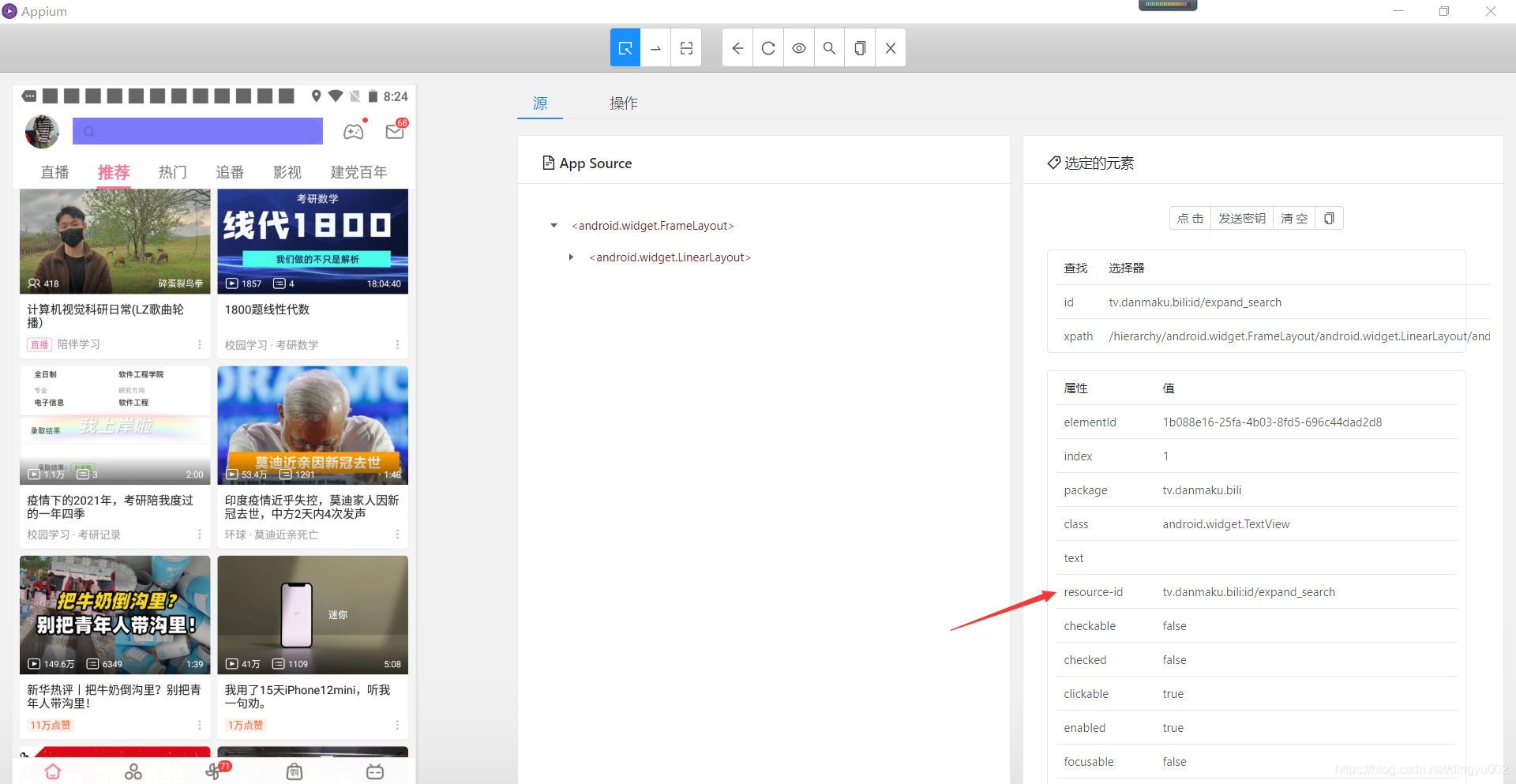This screenshot has width=1516, height=784.
Task: Click id value tv.danmaku.bili:id/expand_search
Action: 1195,302
